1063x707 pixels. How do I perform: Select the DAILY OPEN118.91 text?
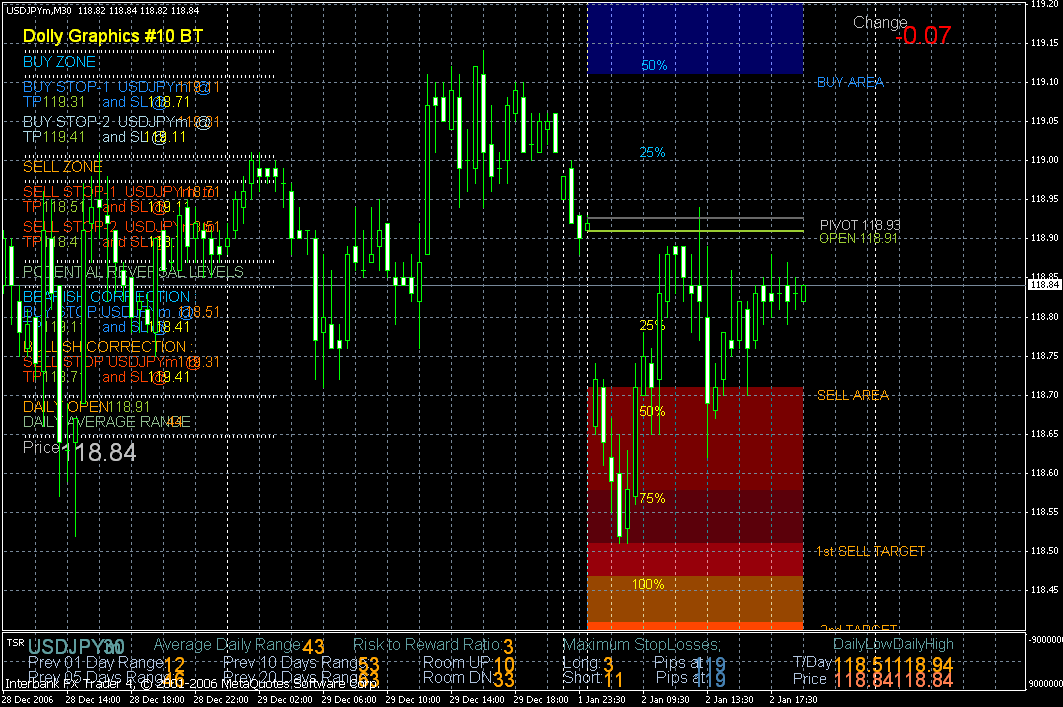tap(86, 407)
